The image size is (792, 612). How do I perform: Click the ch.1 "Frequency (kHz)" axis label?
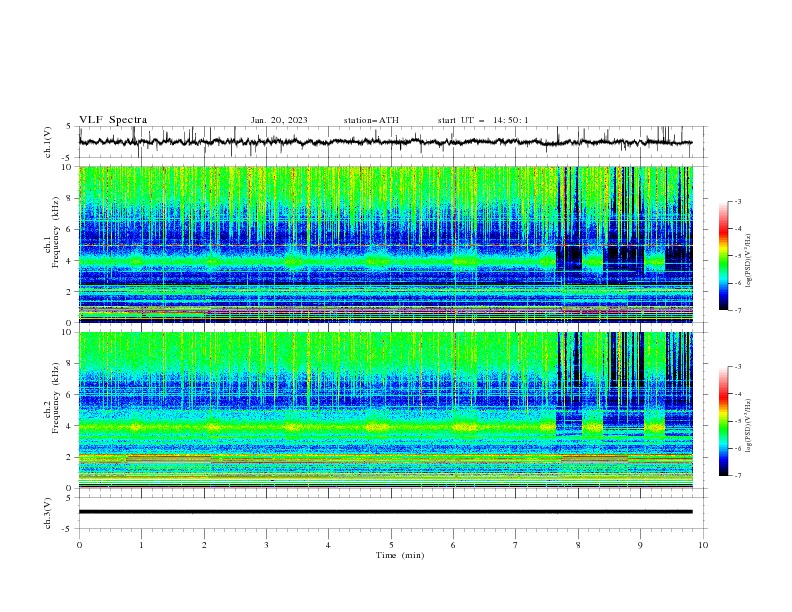point(56,233)
